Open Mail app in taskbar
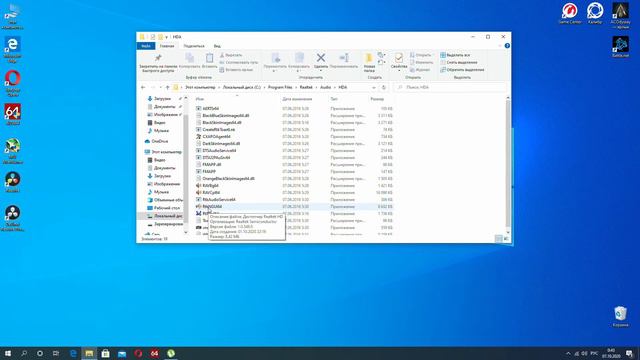Screen dimensions: 640x360 [122, 353]
